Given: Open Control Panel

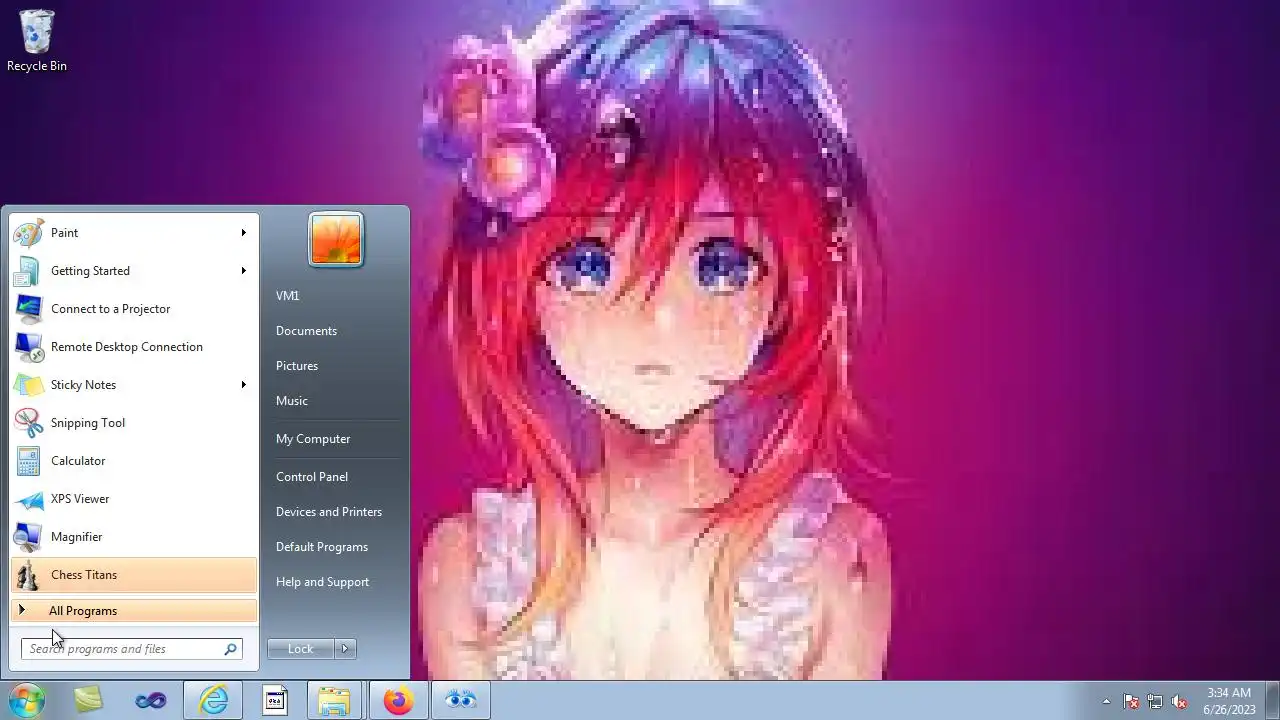Looking at the screenshot, I should coord(312,477).
